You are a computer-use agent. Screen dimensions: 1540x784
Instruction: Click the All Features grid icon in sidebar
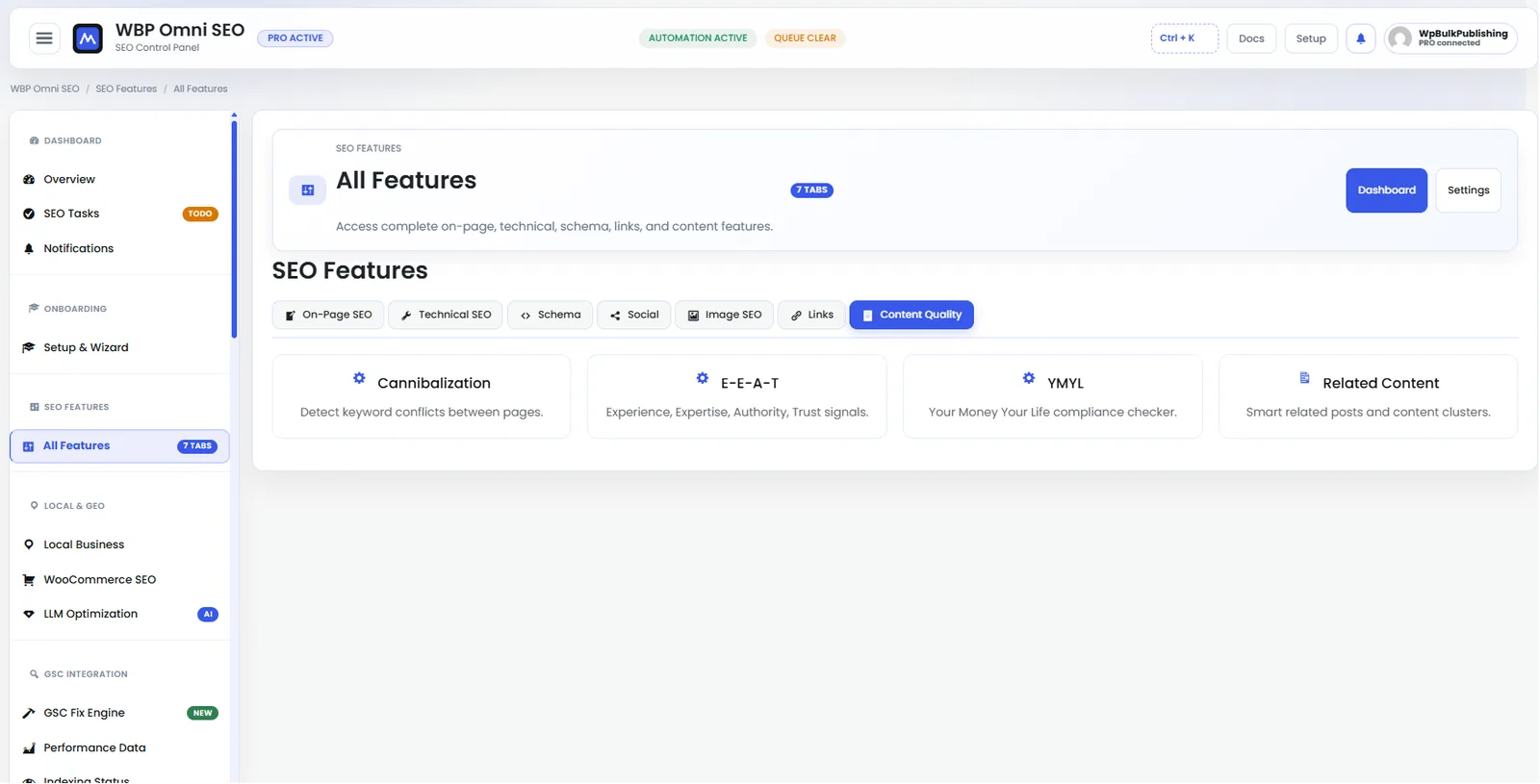point(28,446)
